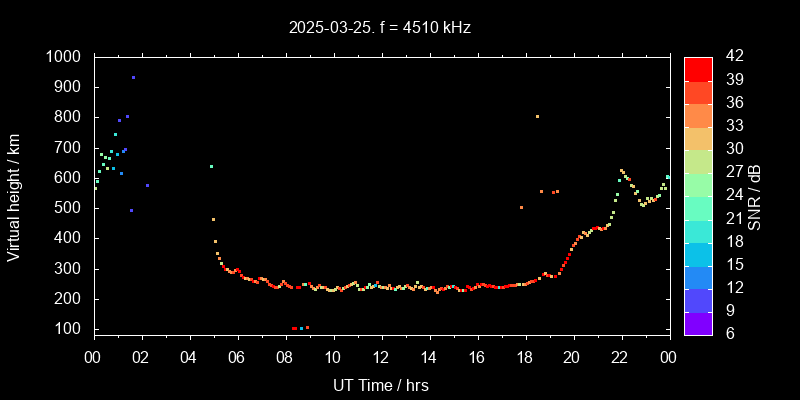Click the 500 label on height axis

pos(69,208)
